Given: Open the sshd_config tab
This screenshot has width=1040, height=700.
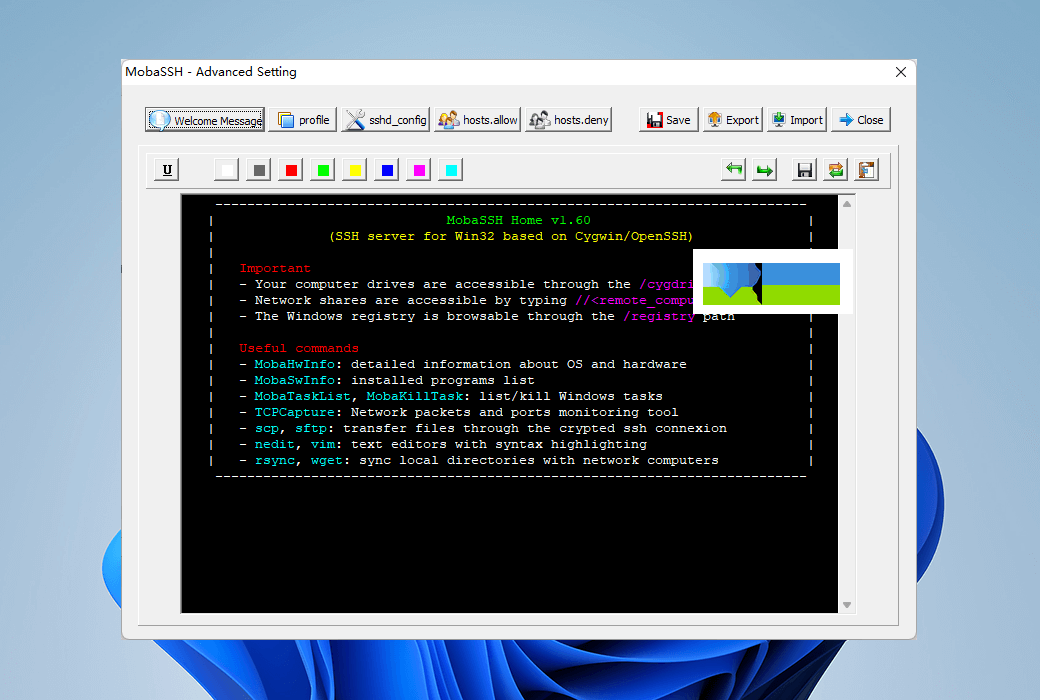Looking at the screenshot, I should (385, 120).
